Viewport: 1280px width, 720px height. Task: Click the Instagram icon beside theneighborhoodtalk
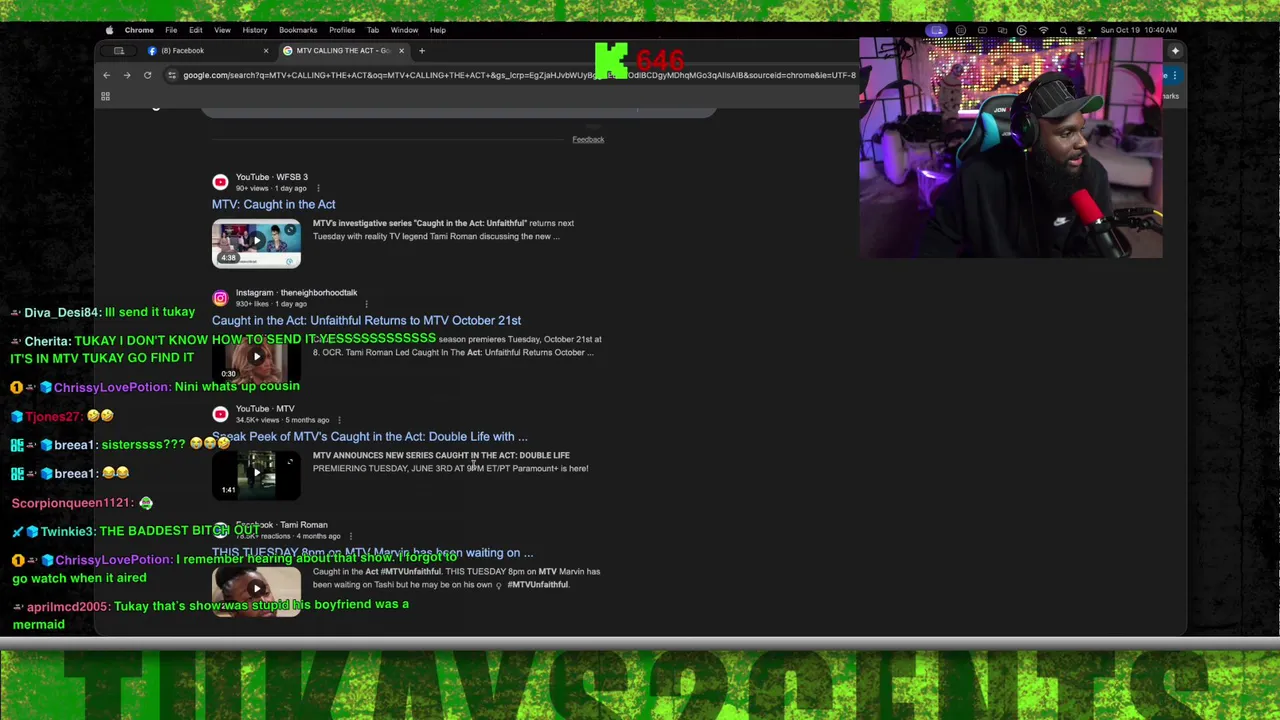click(220, 298)
